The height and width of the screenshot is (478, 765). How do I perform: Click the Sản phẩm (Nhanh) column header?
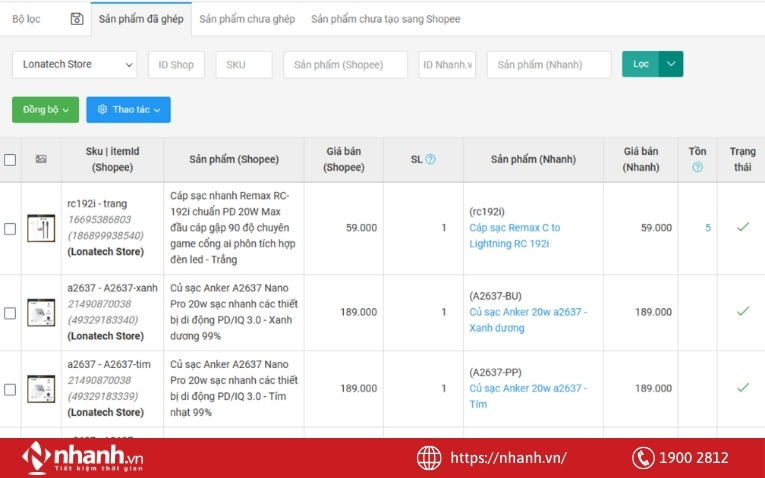coord(533,159)
